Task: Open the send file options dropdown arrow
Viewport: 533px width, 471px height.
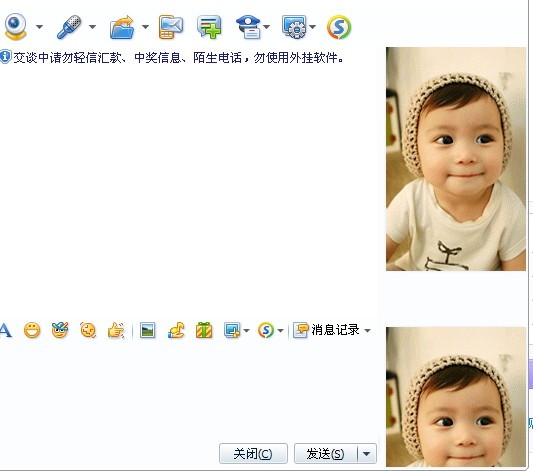Action: [x=145, y=27]
